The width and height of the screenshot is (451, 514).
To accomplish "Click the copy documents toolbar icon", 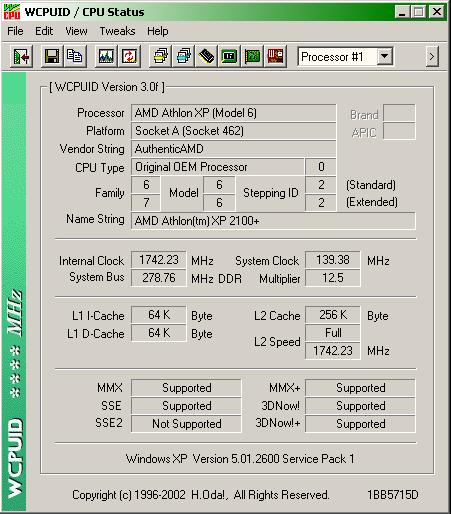I will [x=75, y=56].
